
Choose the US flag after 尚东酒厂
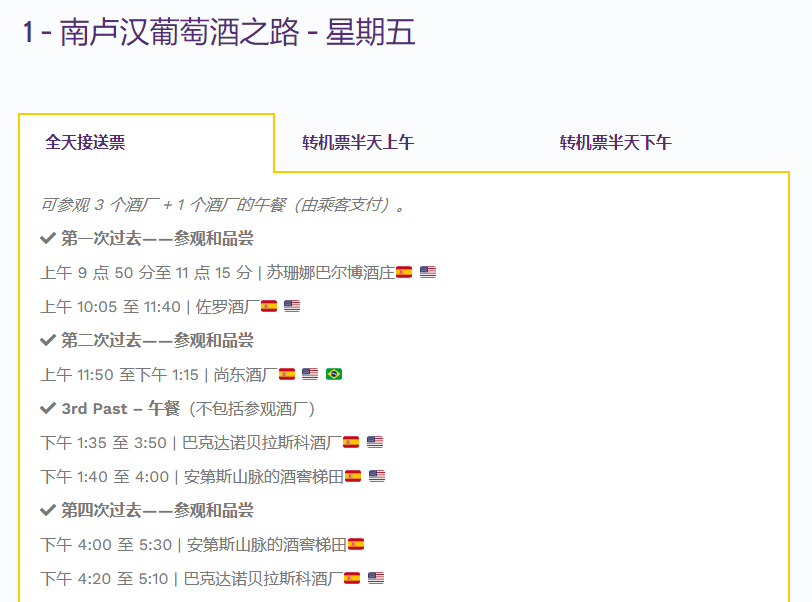click(310, 374)
